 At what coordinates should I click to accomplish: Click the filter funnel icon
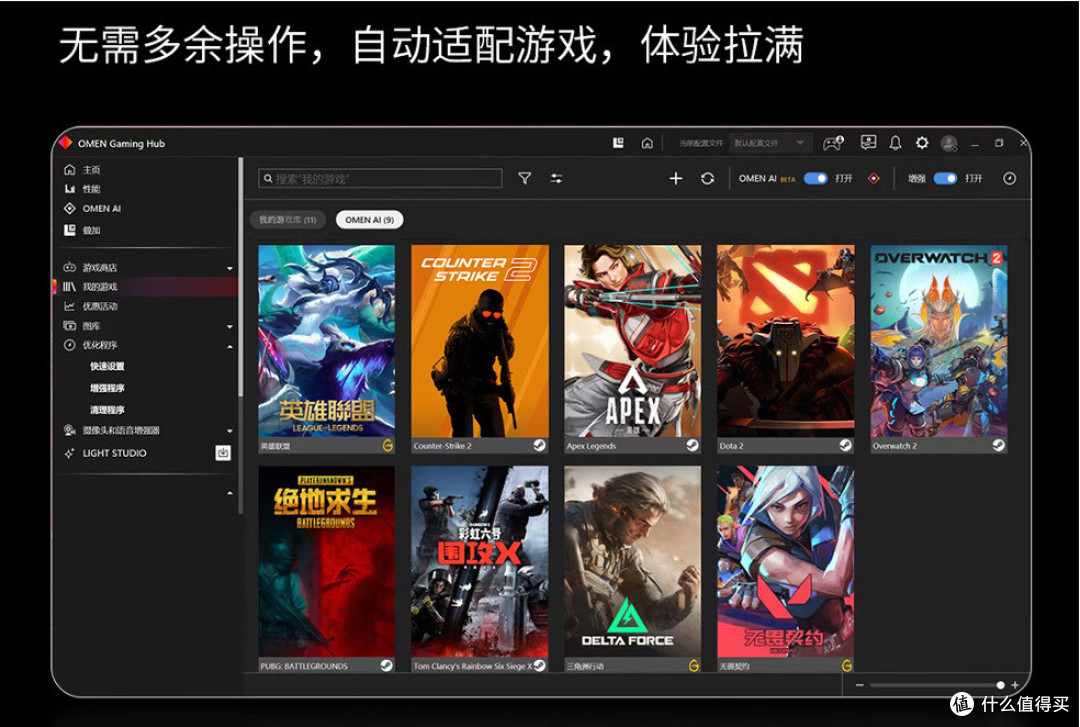click(x=525, y=178)
